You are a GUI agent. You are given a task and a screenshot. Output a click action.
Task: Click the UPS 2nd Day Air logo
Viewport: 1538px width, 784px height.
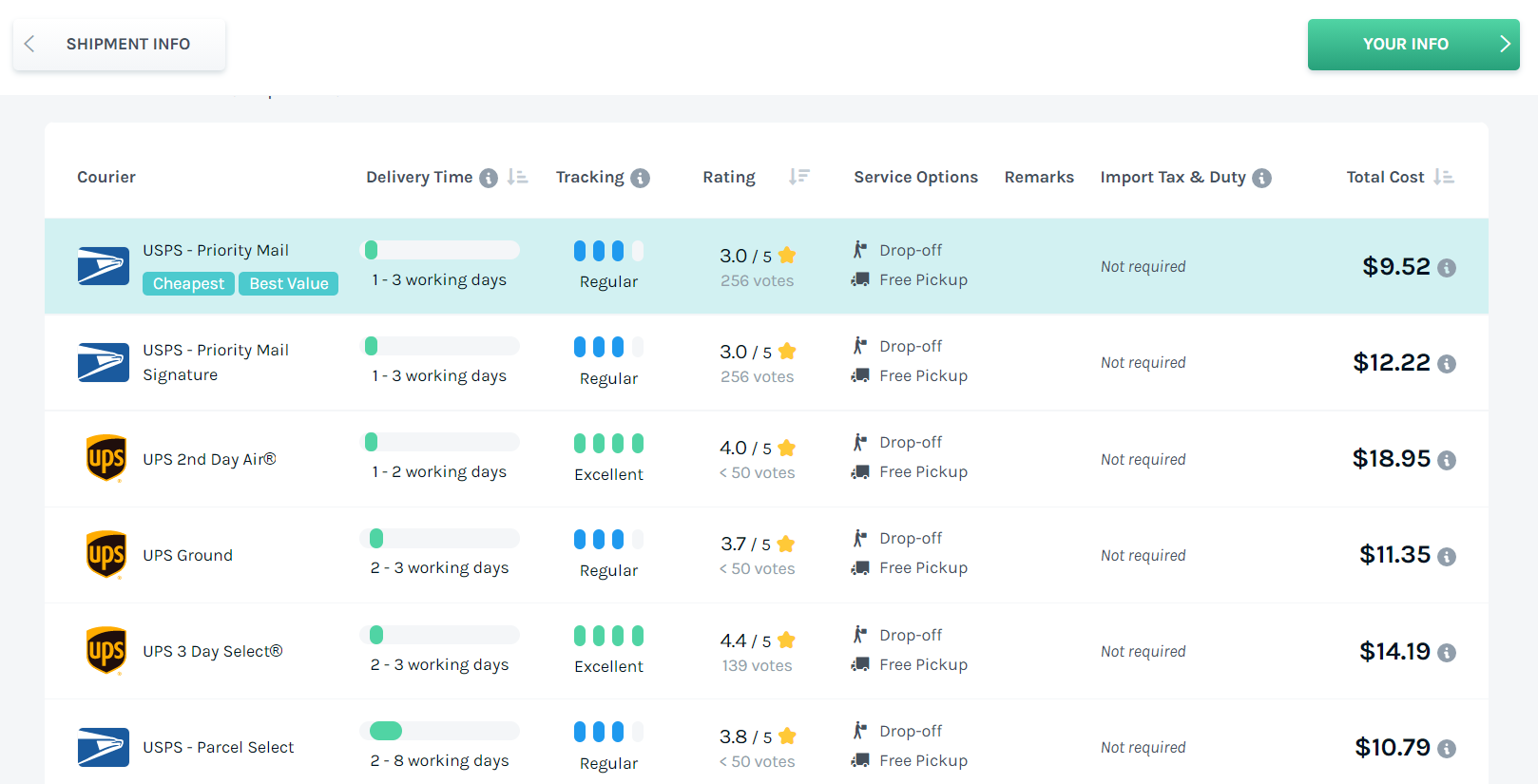(106, 458)
